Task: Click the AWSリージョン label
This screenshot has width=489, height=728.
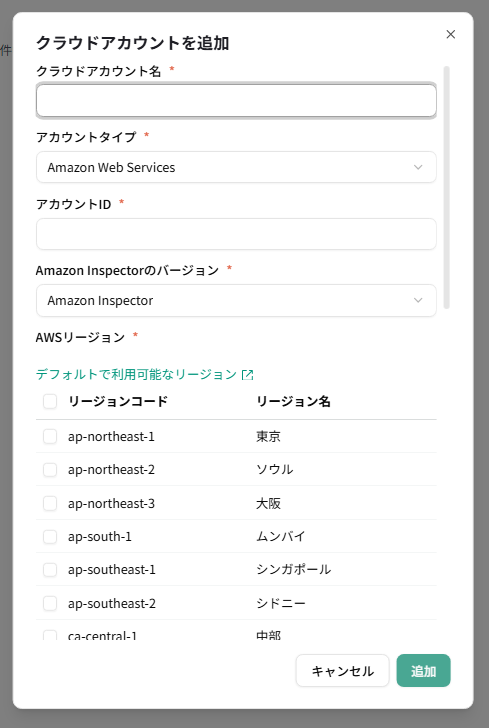Action: pos(80,337)
